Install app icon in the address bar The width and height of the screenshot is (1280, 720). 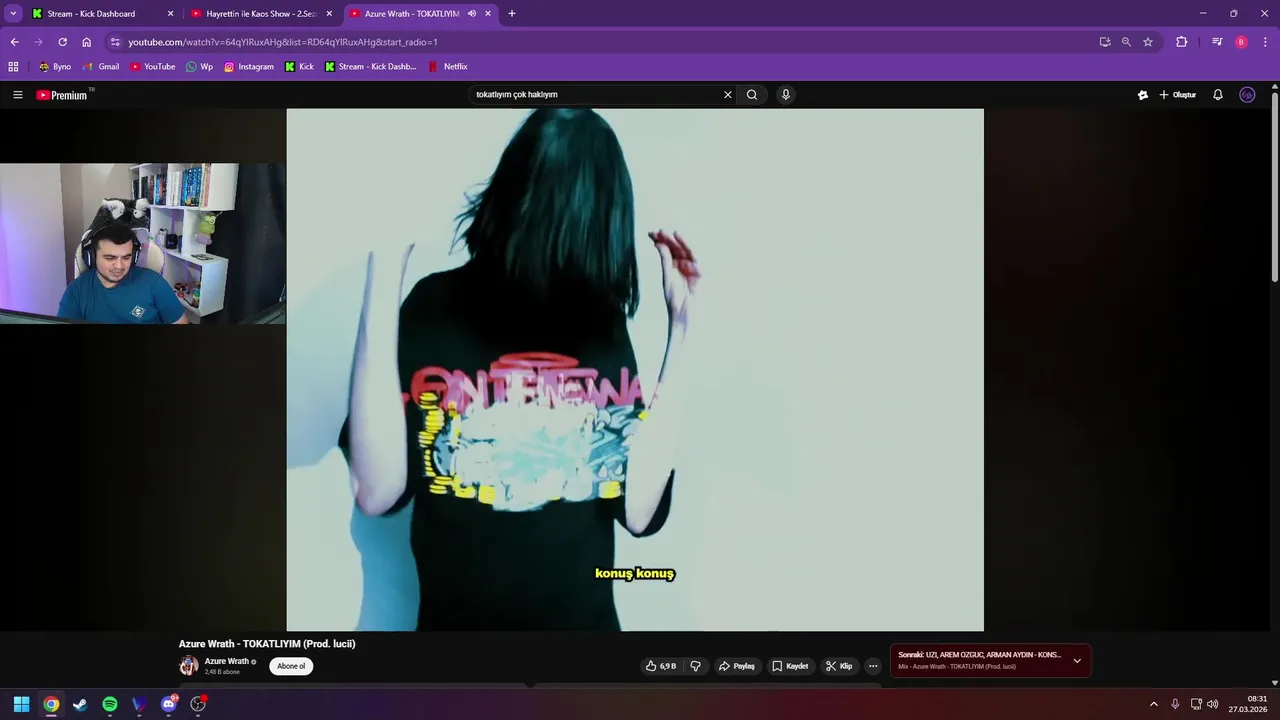(x=1105, y=42)
